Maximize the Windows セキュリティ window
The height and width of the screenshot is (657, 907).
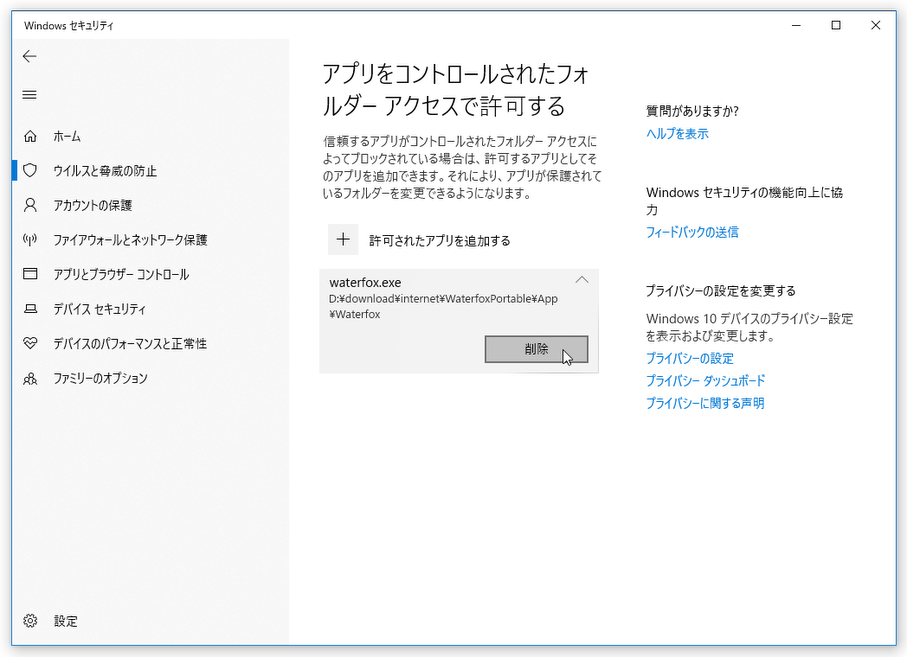click(x=836, y=25)
